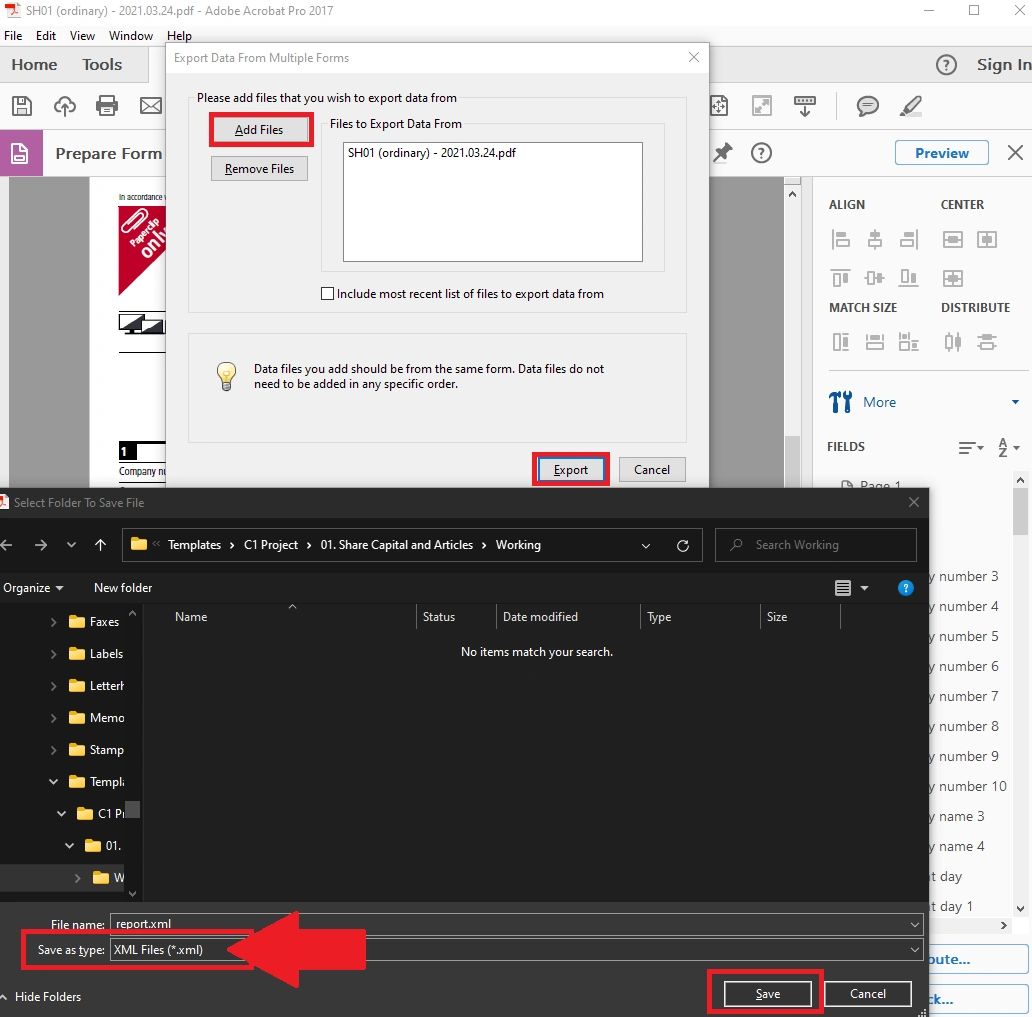Click align vertical centers icon under ALIGN
Viewport: 1032px width, 1017px height.
[x=874, y=240]
